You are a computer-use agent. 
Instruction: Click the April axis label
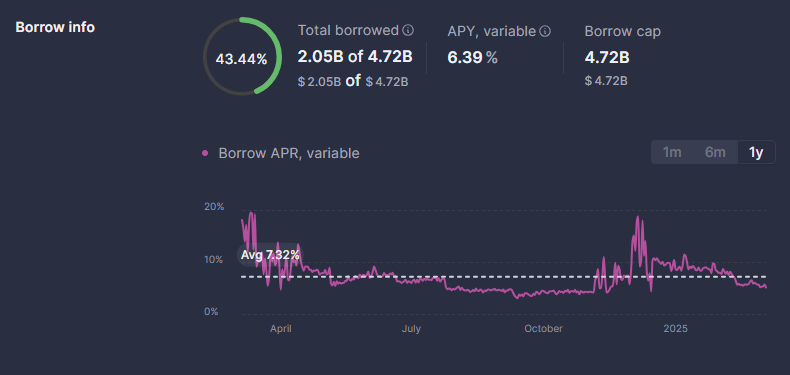[x=281, y=329]
